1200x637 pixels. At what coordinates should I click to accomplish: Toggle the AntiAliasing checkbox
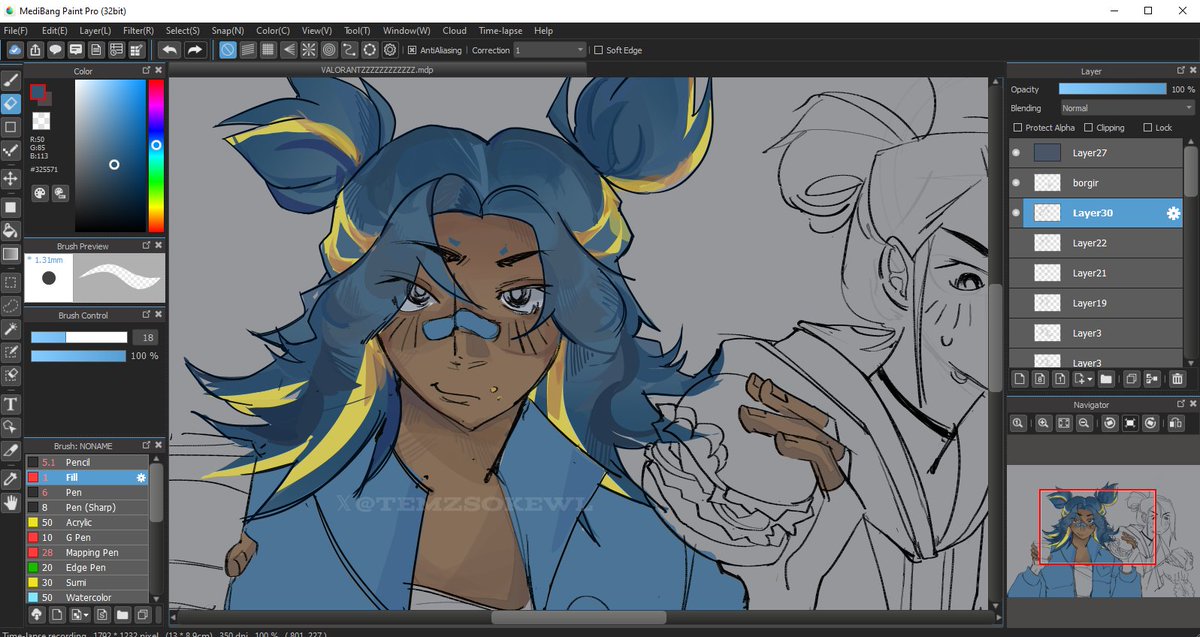click(x=412, y=49)
